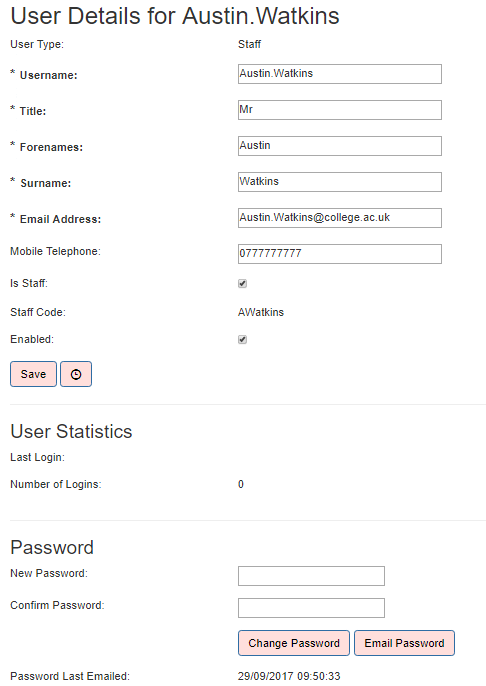Toggle the Is Staff checkbox
Image resolution: width=486 pixels, height=686 pixels.
pyautogui.click(x=242, y=284)
